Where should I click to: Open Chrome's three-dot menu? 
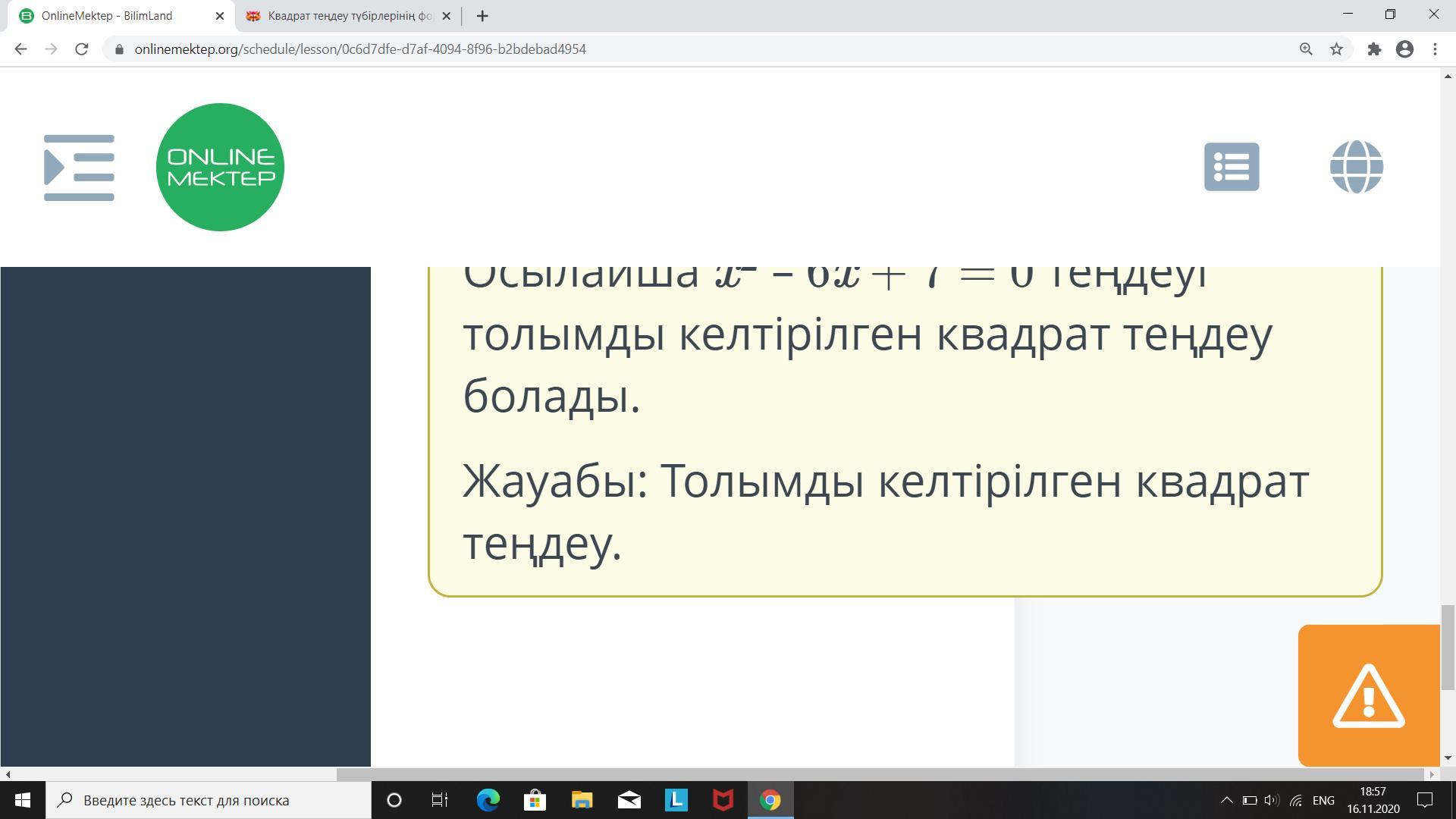click(x=1435, y=49)
